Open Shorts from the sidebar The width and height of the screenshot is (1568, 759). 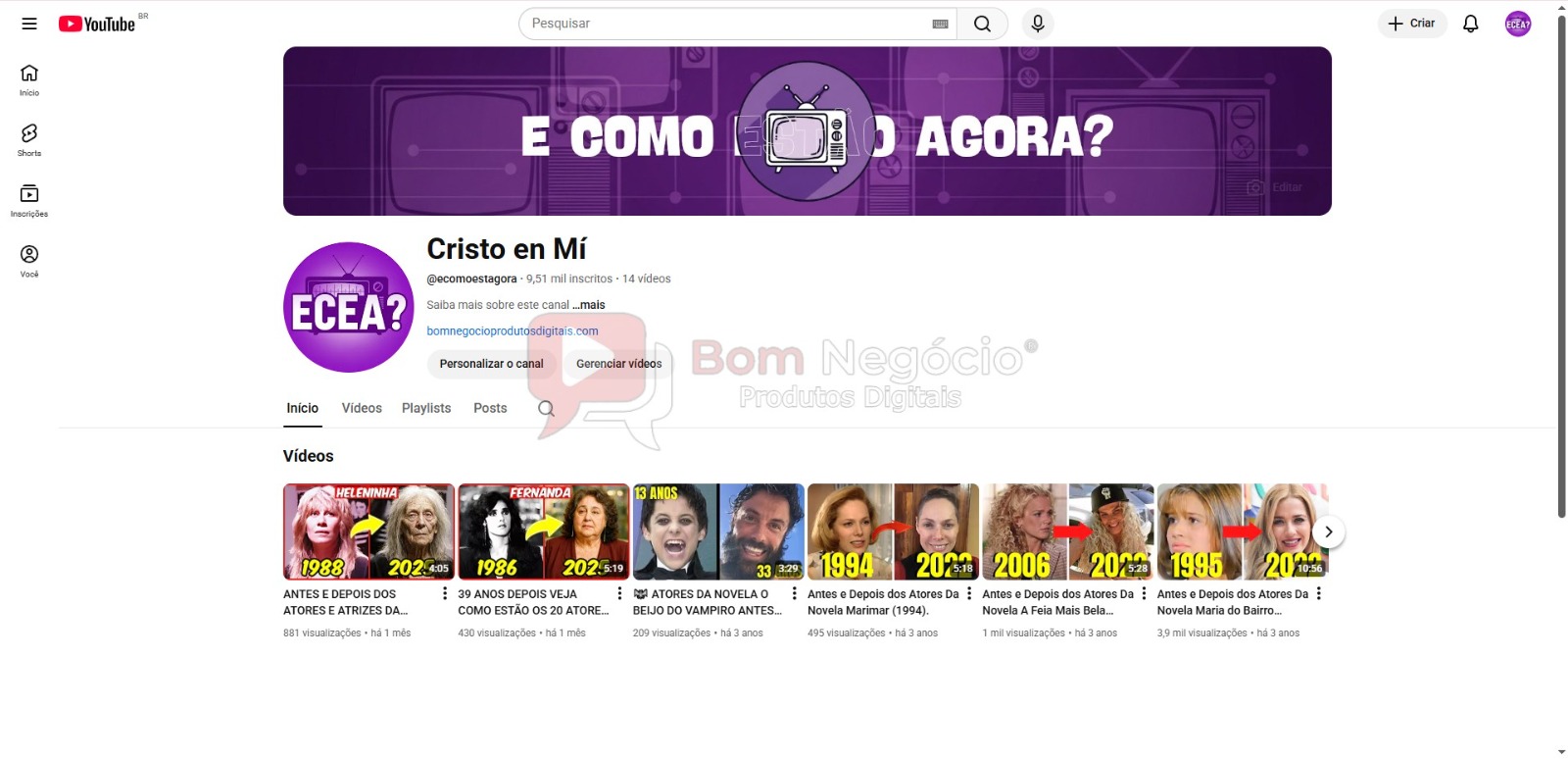tap(29, 139)
